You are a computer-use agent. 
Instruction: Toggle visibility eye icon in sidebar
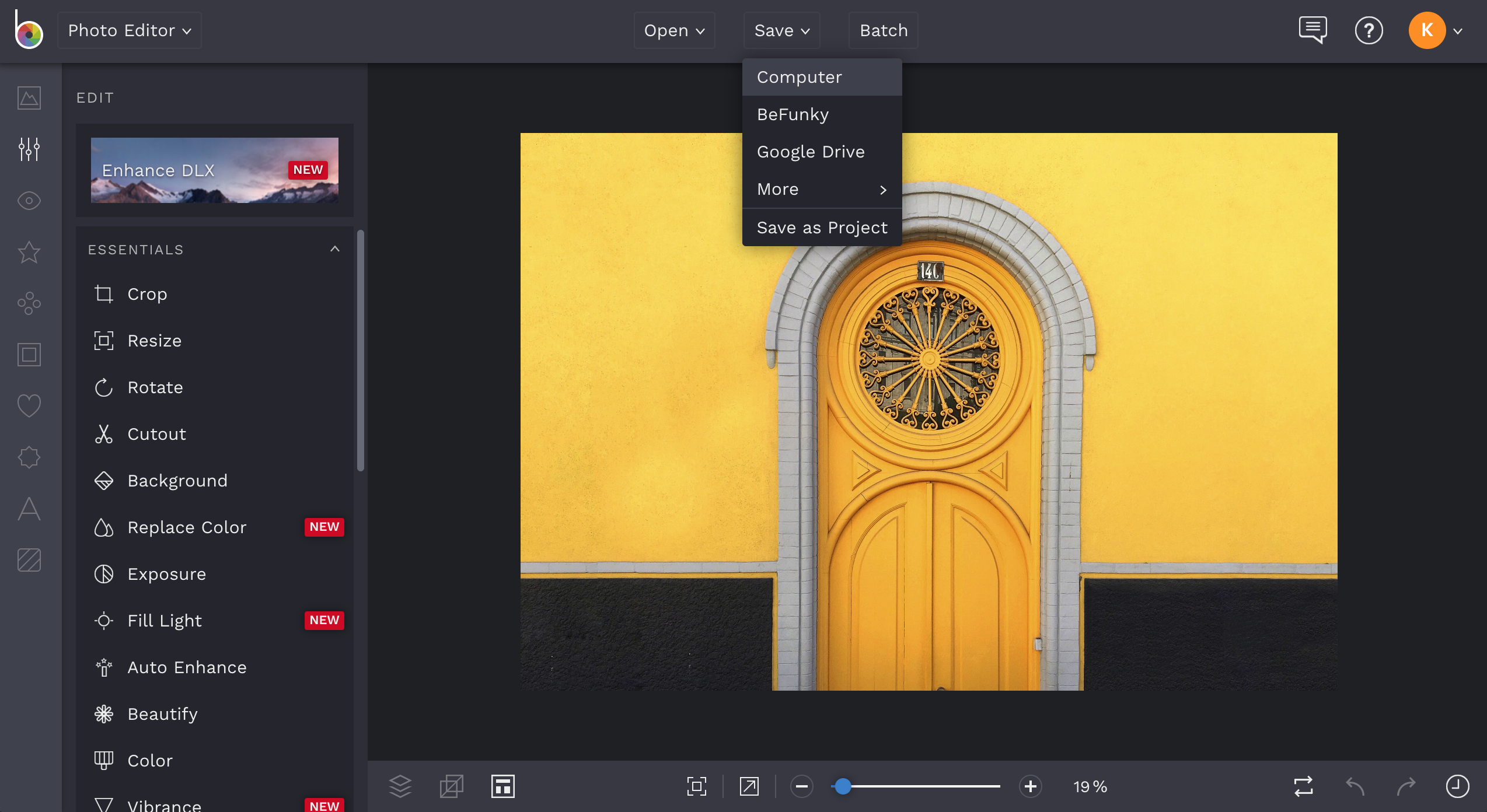pos(30,200)
